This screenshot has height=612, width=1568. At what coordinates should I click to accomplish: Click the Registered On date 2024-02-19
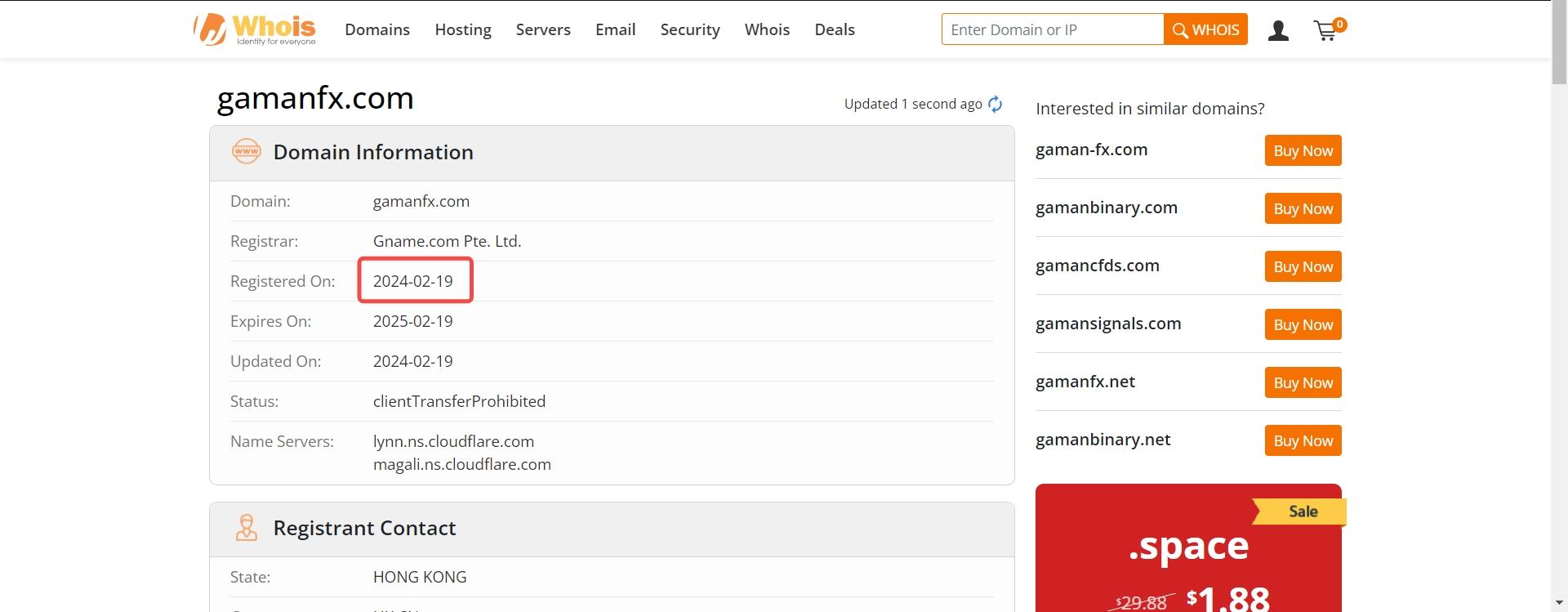point(413,281)
